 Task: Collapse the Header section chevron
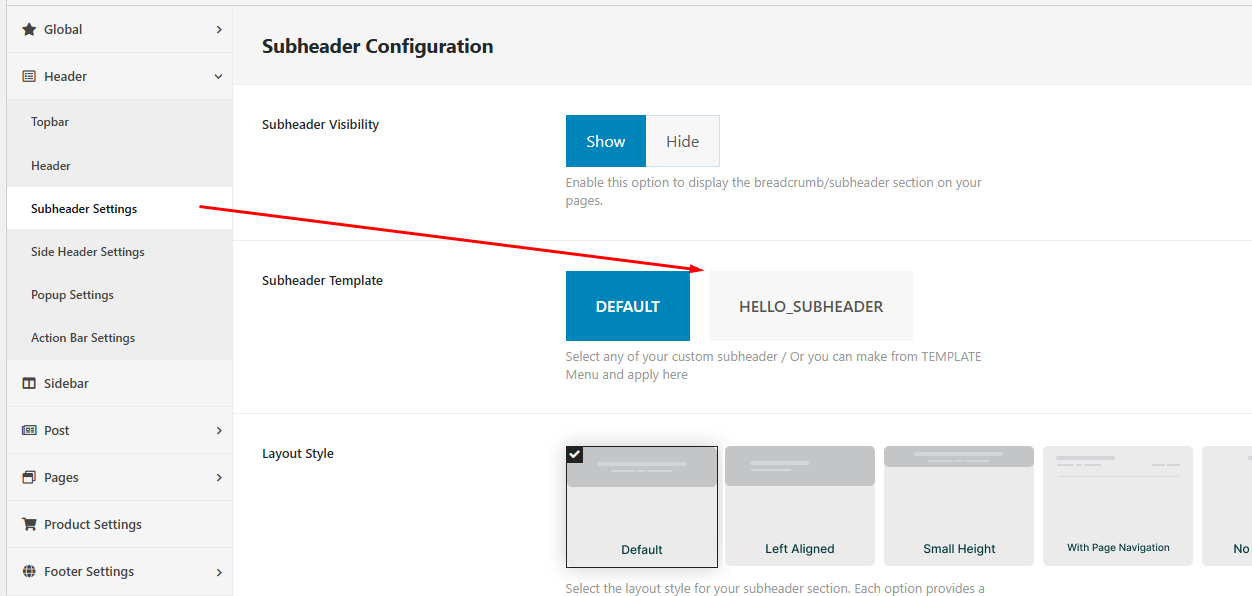pos(218,77)
